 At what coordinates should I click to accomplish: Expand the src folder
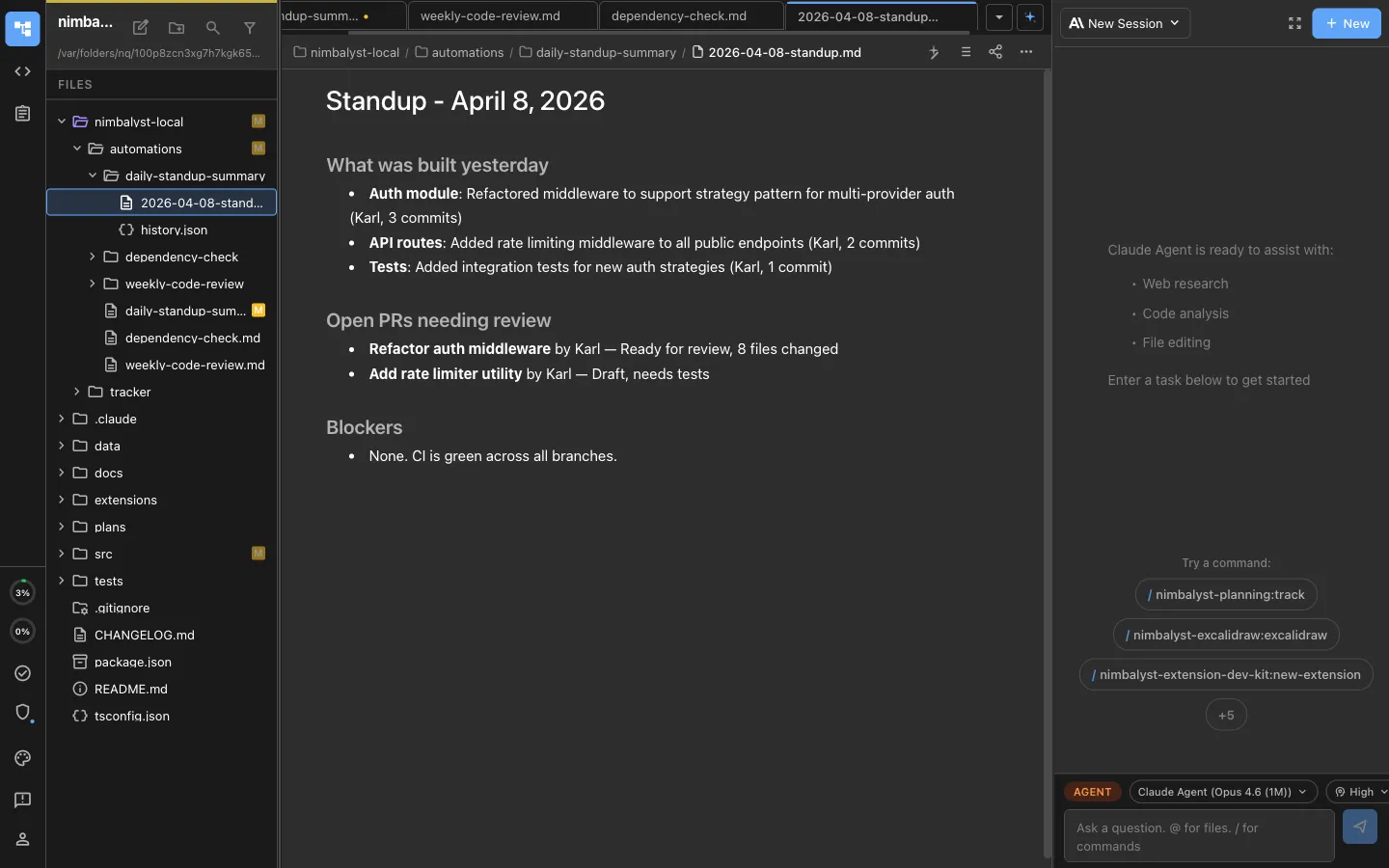tap(63, 555)
